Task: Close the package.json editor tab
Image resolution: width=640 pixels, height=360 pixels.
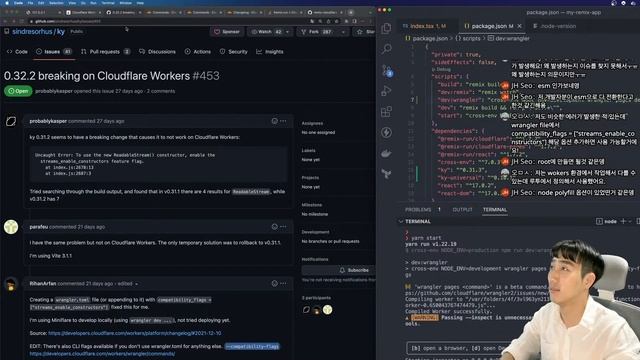Action: (519, 26)
